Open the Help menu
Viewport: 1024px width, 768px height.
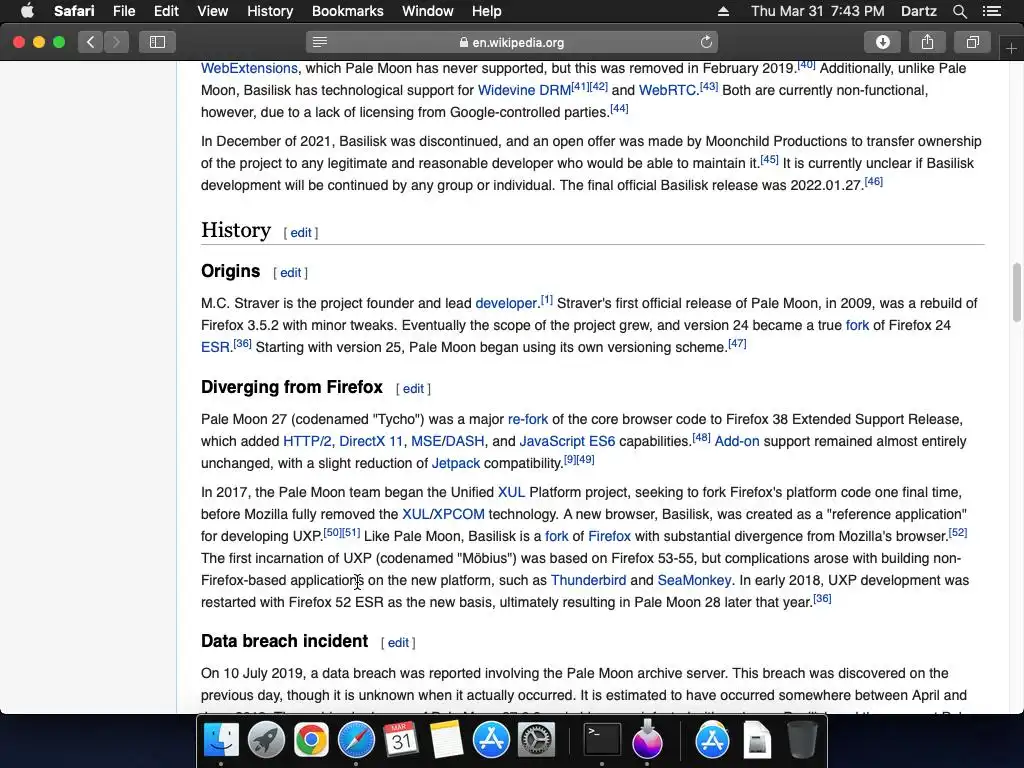click(x=487, y=11)
